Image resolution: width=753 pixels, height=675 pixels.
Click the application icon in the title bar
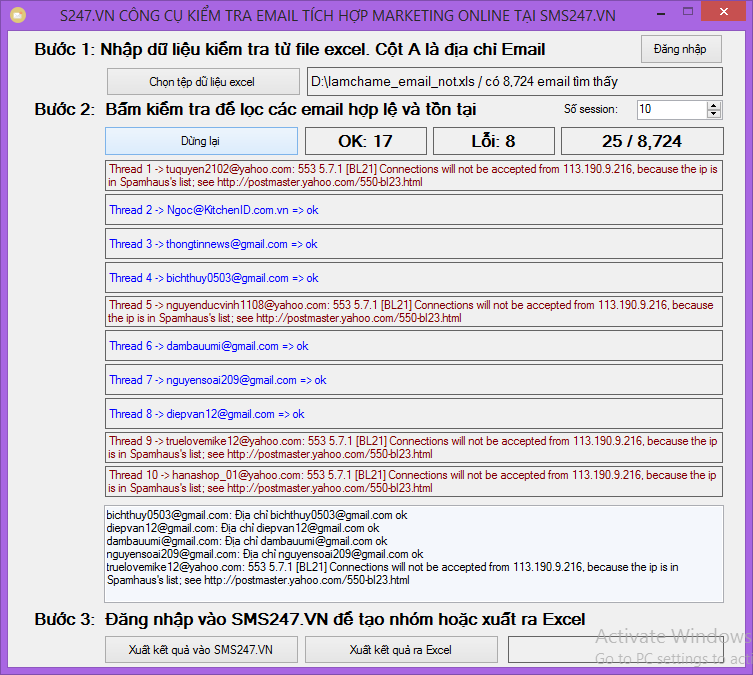point(18,15)
